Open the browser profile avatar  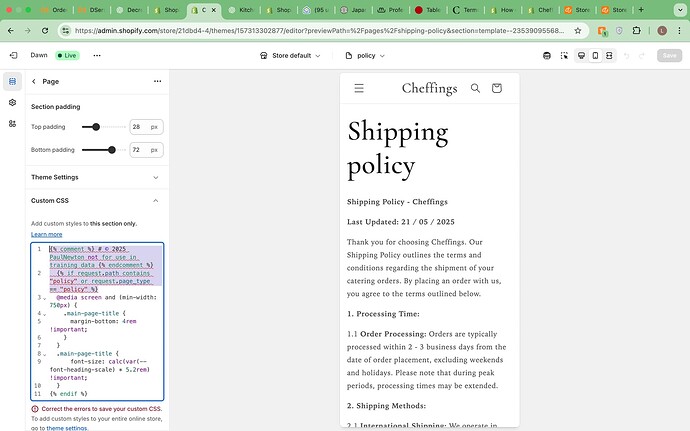click(x=662, y=30)
